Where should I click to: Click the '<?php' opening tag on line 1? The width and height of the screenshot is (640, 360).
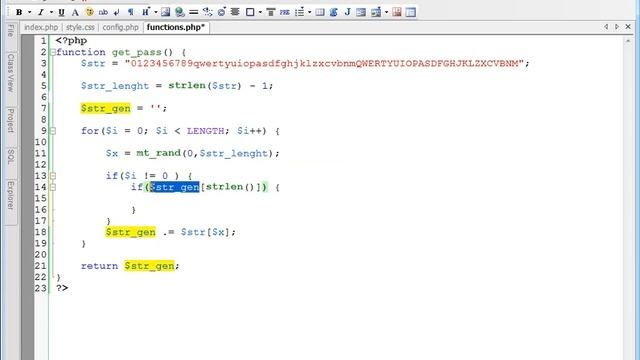click(x=71, y=41)
